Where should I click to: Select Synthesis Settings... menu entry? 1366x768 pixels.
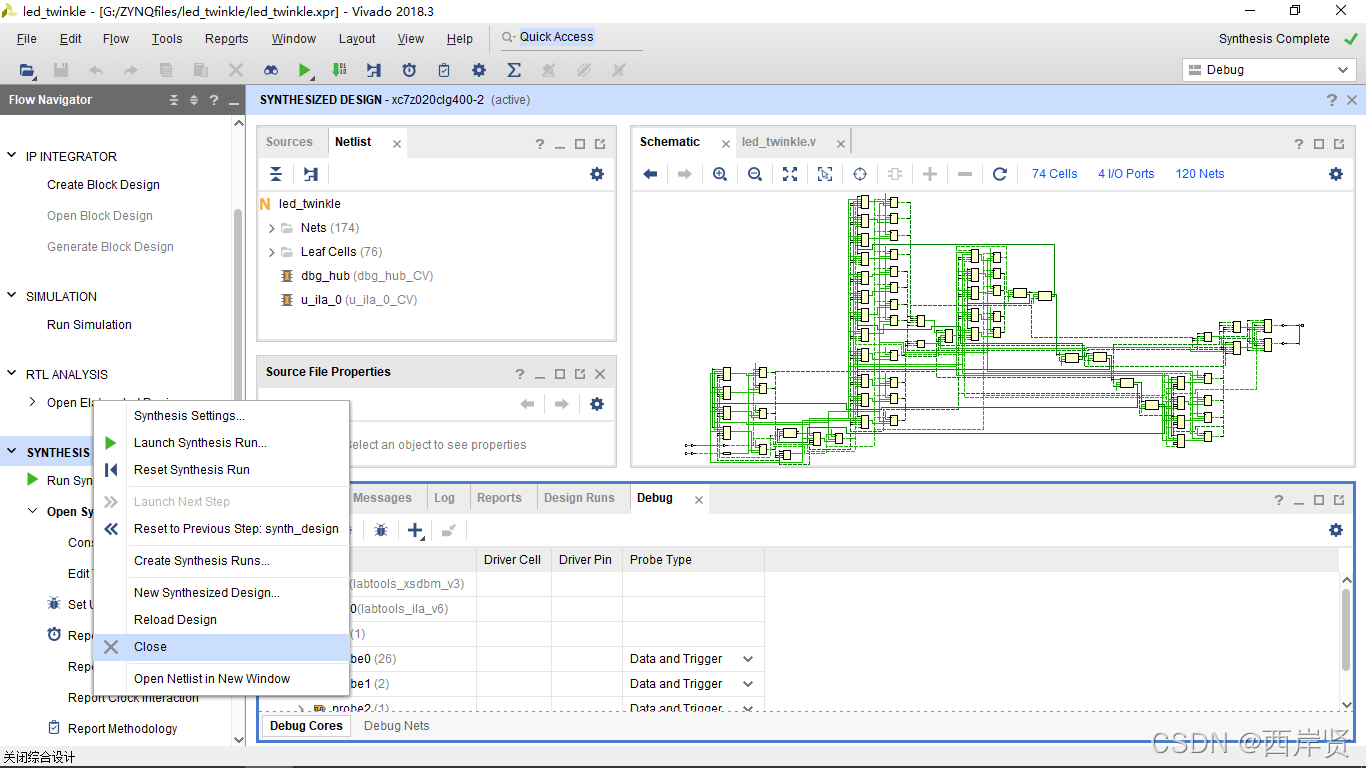coord(221,416)
